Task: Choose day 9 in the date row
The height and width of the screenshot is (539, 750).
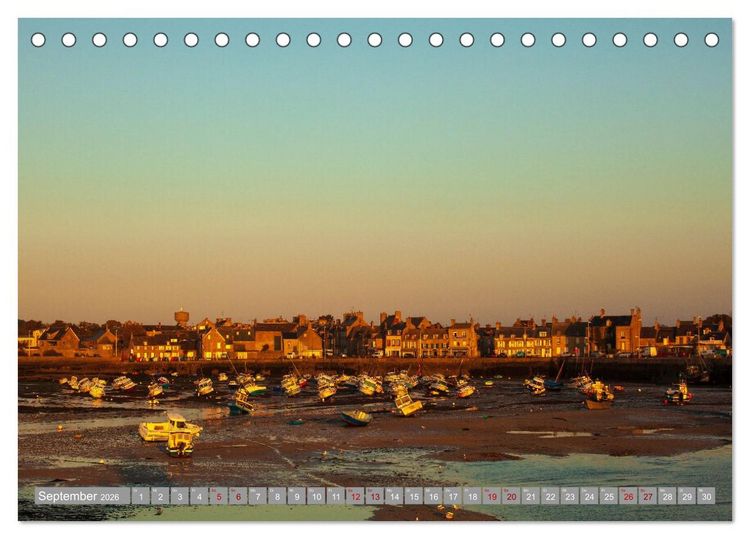Action: point(297,496)
